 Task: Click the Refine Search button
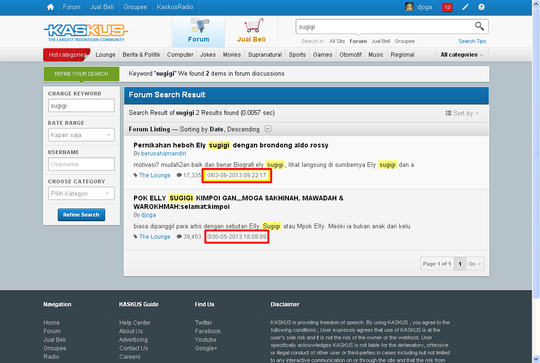coord(81,215)
